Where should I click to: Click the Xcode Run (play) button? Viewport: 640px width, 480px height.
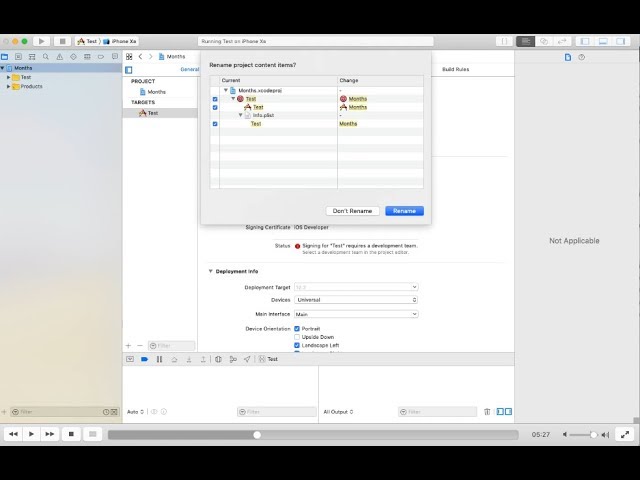tap(41, 41)
